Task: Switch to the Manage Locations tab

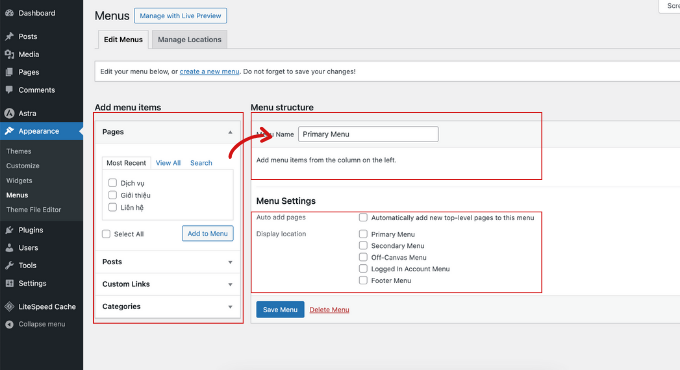Action: coord(190,39)
